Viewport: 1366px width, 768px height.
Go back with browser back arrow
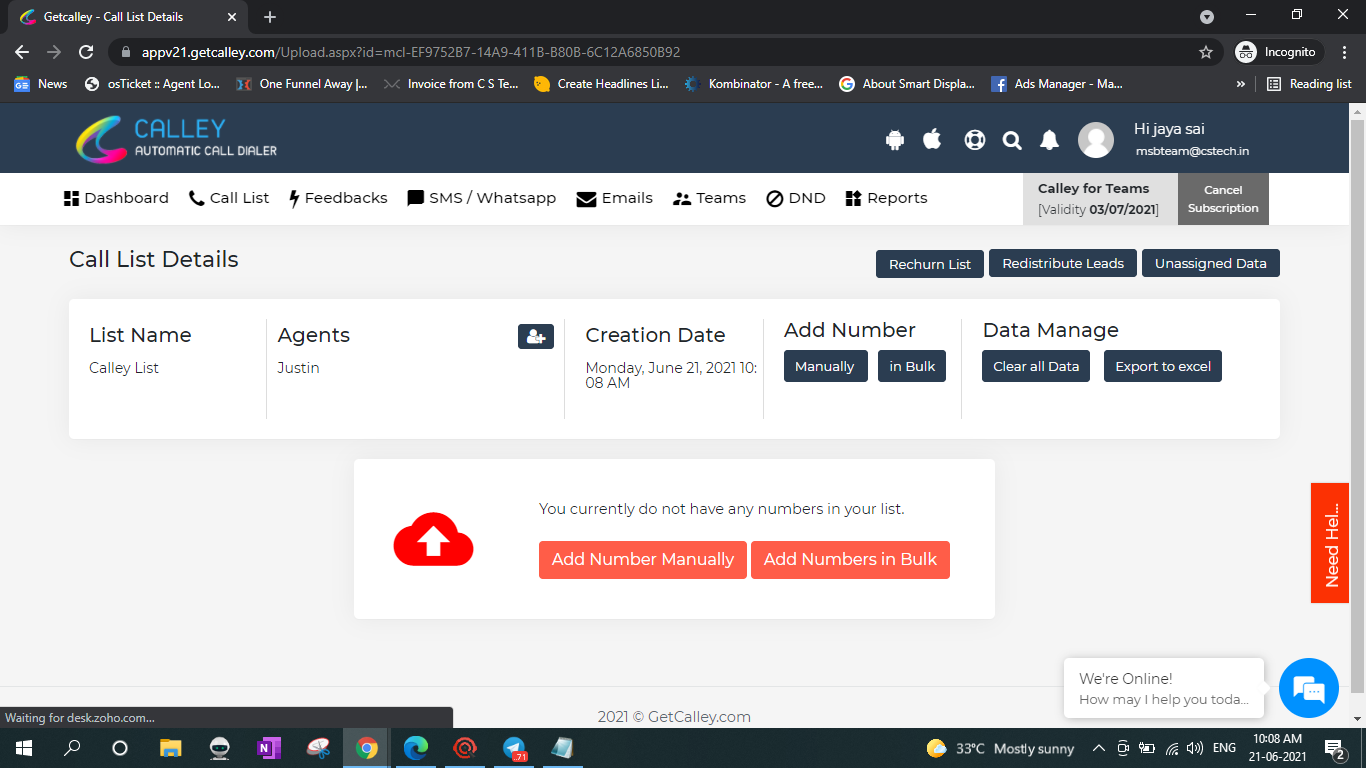coord(22,52)
